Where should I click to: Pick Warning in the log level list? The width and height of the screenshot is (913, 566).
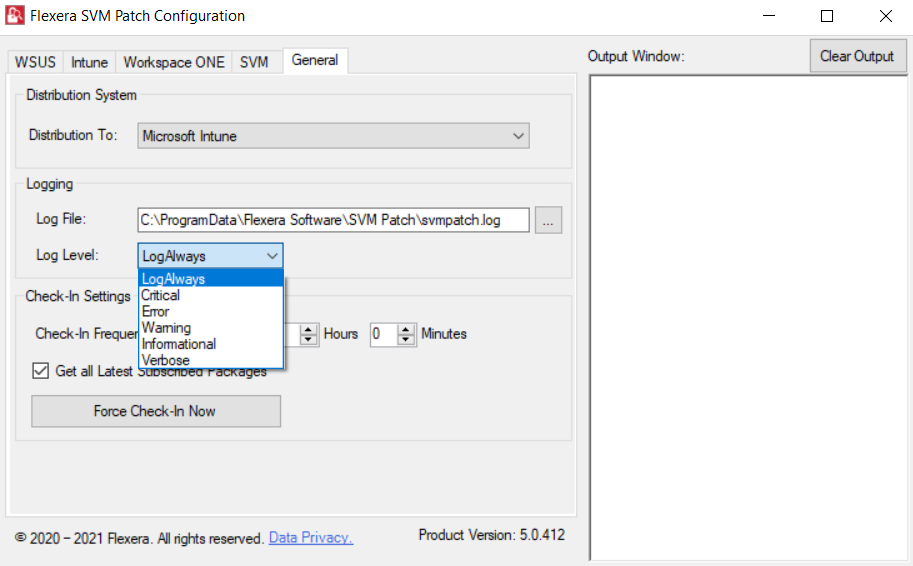click(x=166, y=328)
